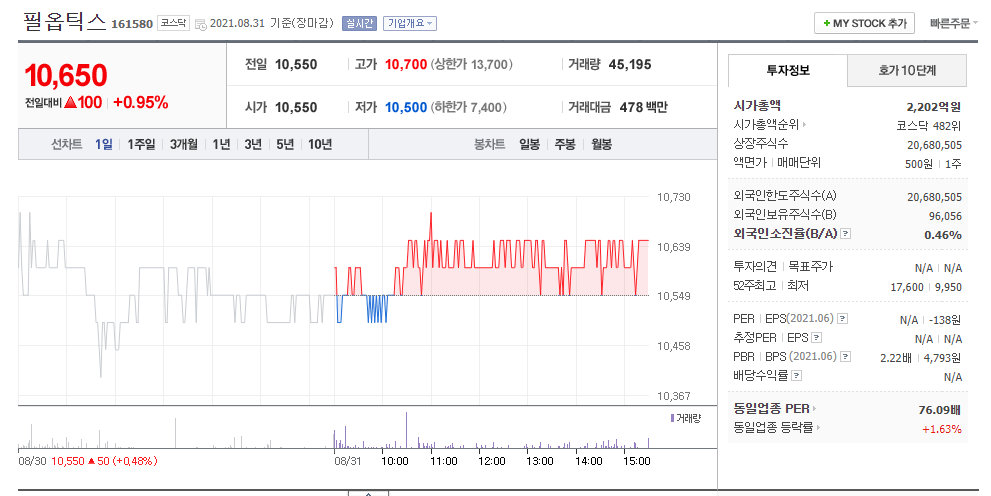Screen dimensions: 991x496
Task: Open the 동일업종 등락률 link
Action: coord(774,428)
